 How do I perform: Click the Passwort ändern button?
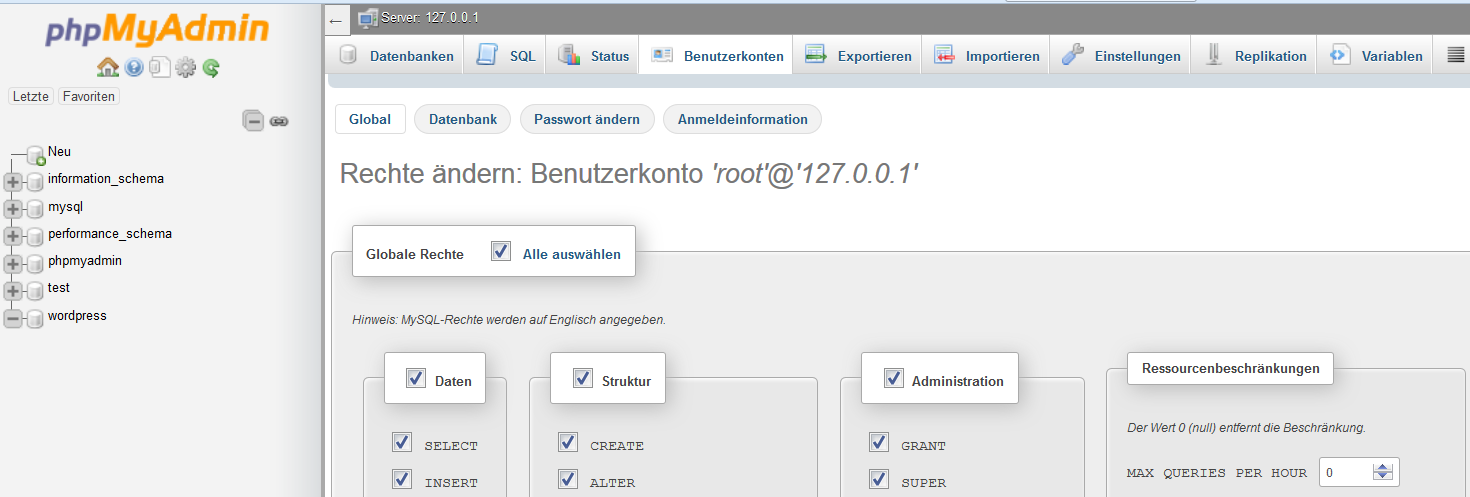point(587,119)
